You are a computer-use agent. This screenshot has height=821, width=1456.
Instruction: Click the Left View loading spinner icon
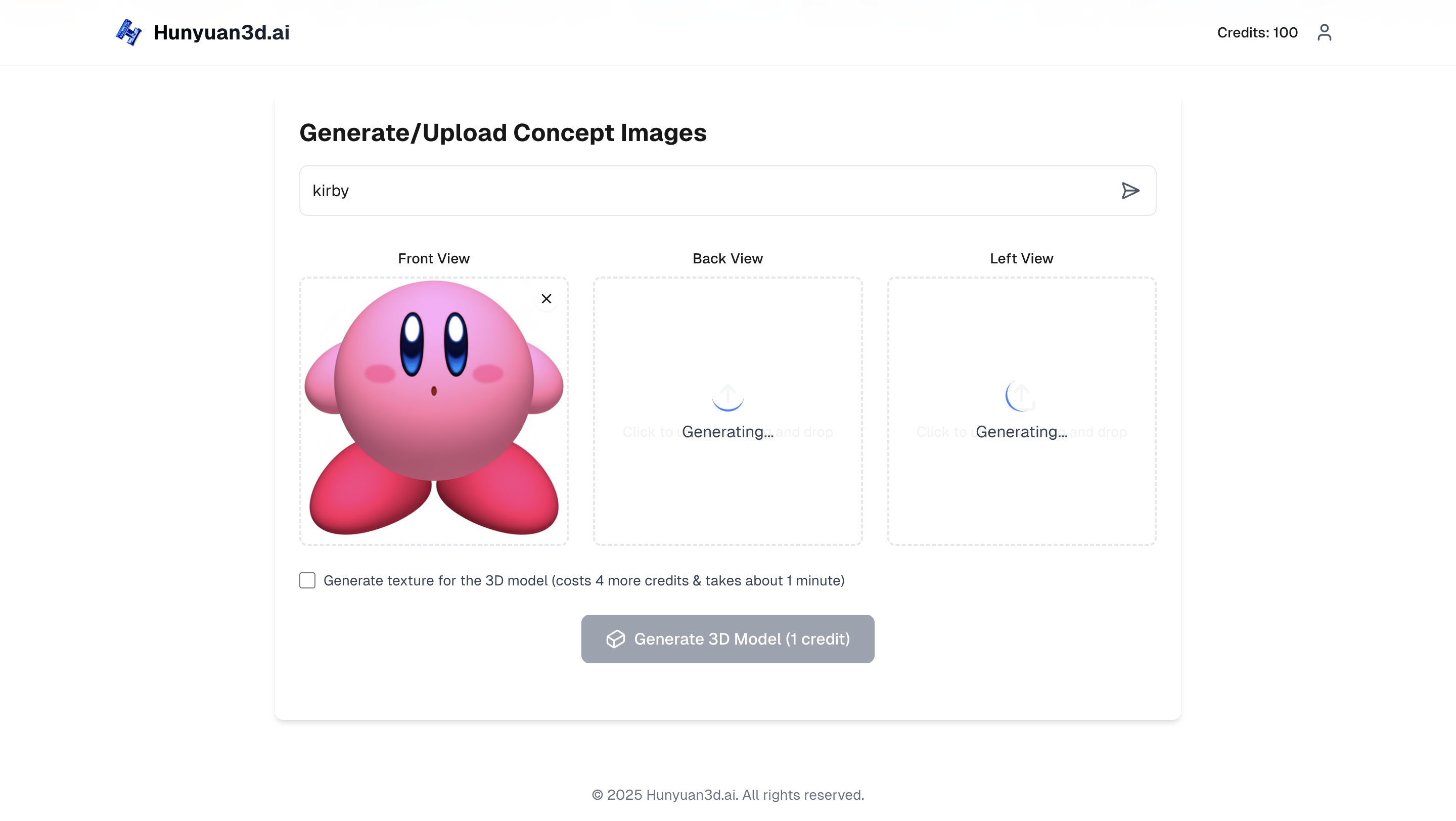1021,395
